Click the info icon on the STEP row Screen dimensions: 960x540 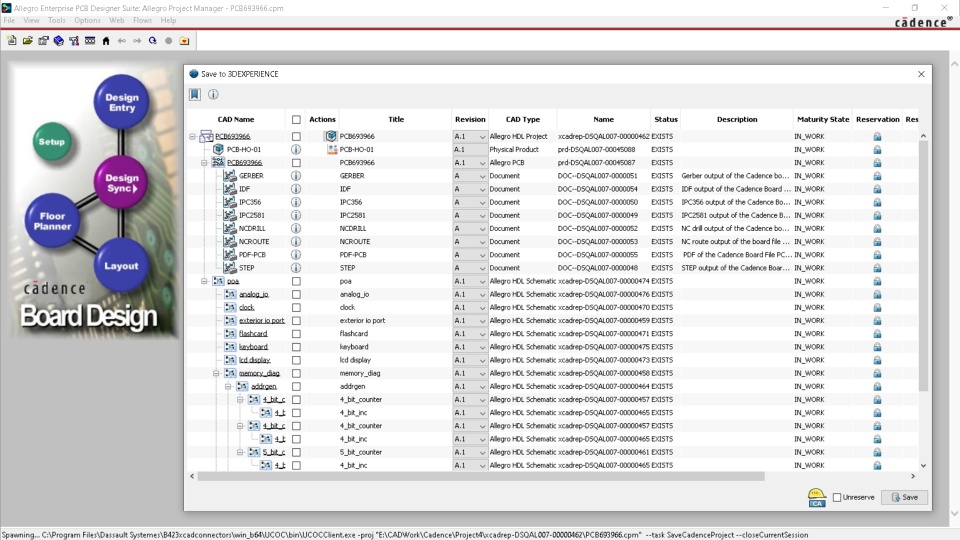[x=296, y=268]
